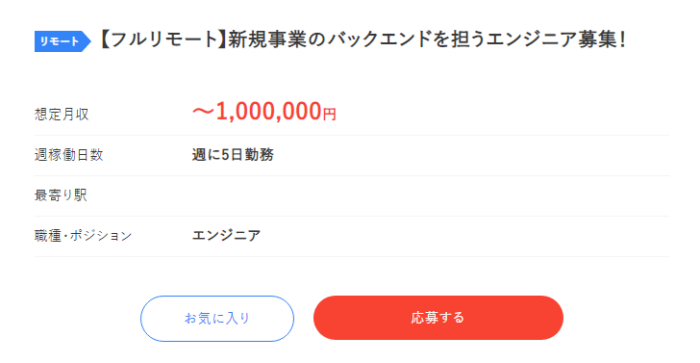Screen dimensions: 700x363
Task: Click the 【フルリモート】 bracketed headline prefix
Action: 162,40
